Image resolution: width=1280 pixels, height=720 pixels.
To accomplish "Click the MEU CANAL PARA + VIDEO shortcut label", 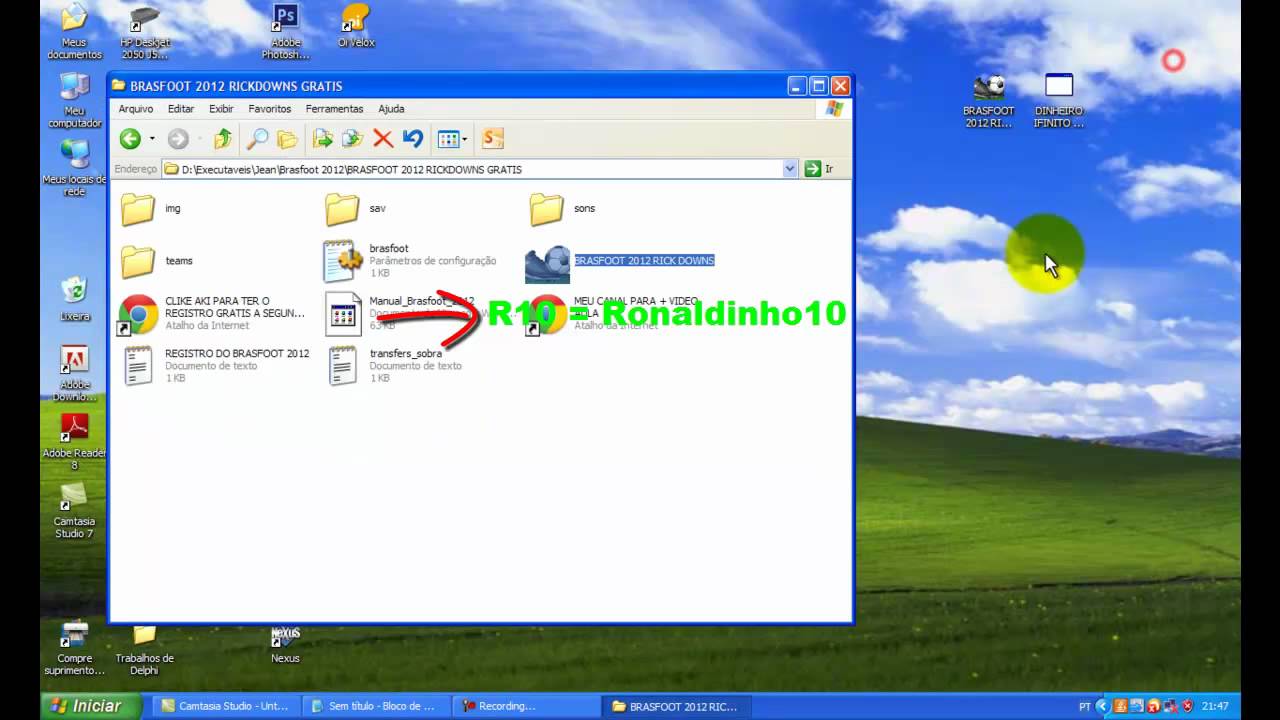I will (x=636, y=306).
